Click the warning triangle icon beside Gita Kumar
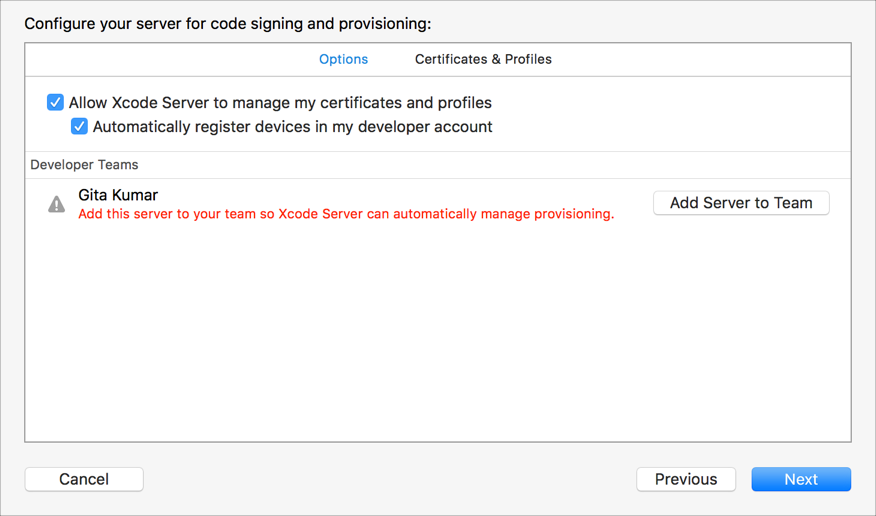 click(57, 204)
